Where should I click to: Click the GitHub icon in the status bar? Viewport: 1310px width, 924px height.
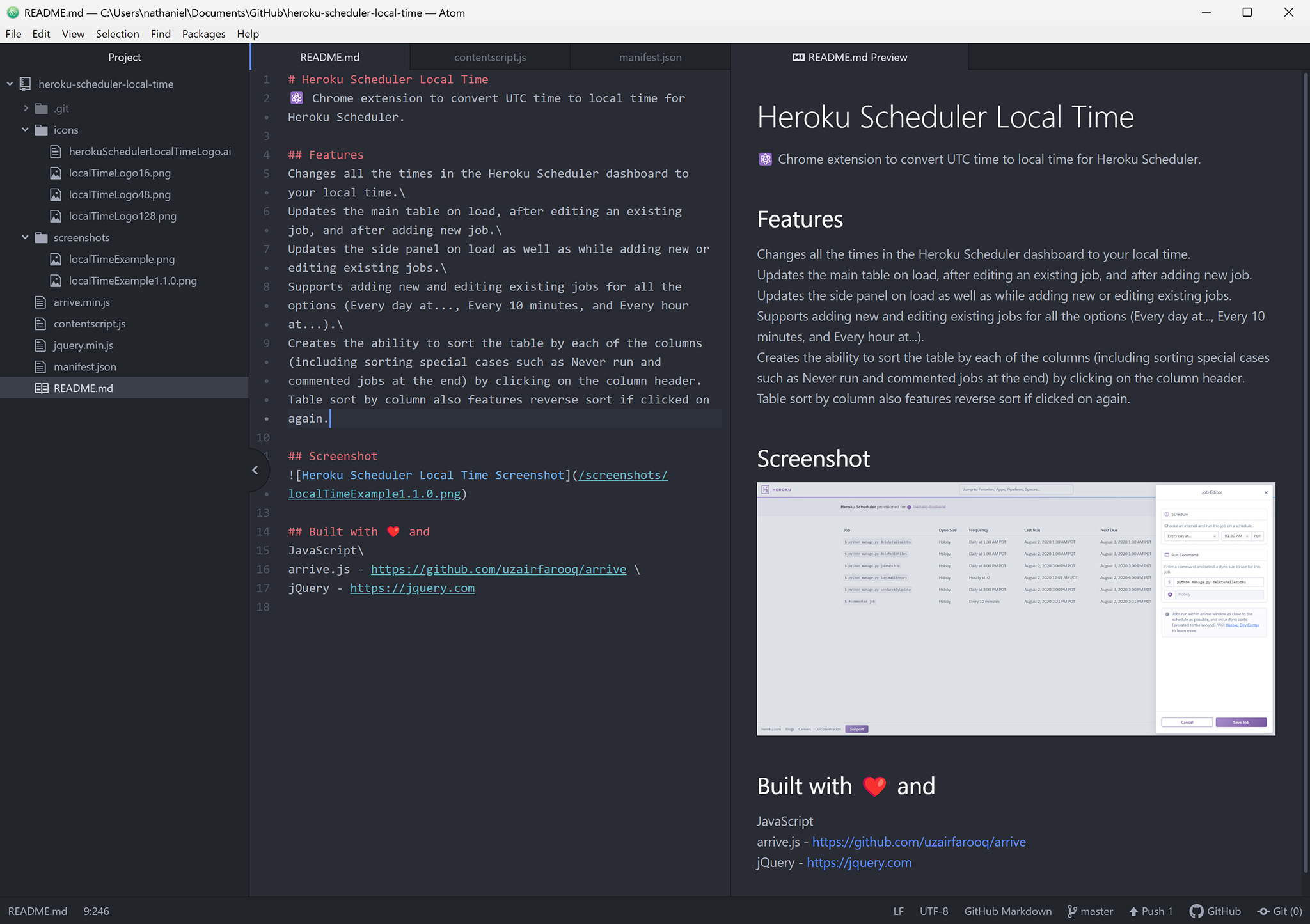coord(1196,911)
